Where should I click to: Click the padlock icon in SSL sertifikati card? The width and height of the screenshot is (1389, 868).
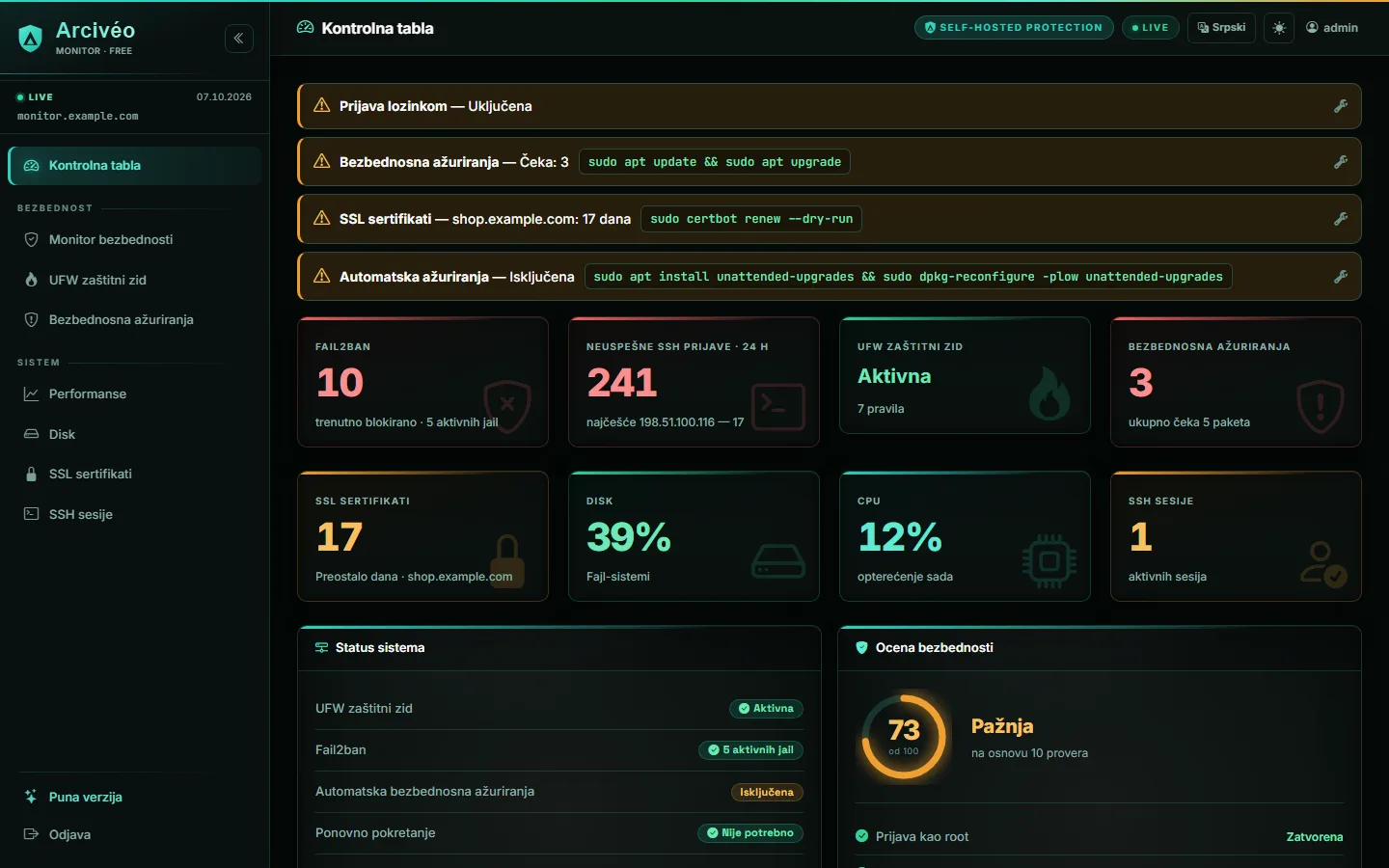tap(507, 560)
